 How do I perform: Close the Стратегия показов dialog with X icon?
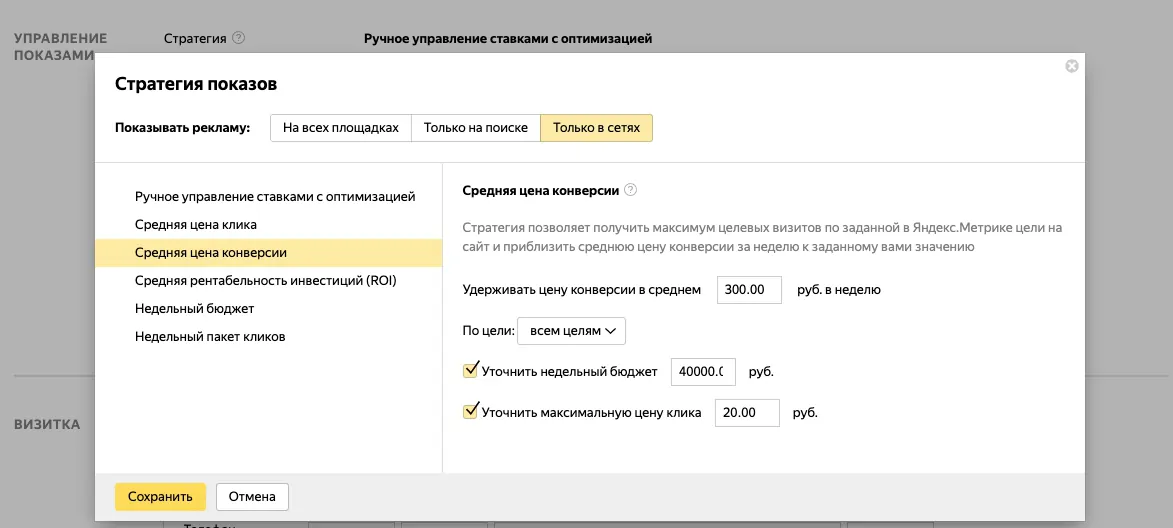[1072, 66]
